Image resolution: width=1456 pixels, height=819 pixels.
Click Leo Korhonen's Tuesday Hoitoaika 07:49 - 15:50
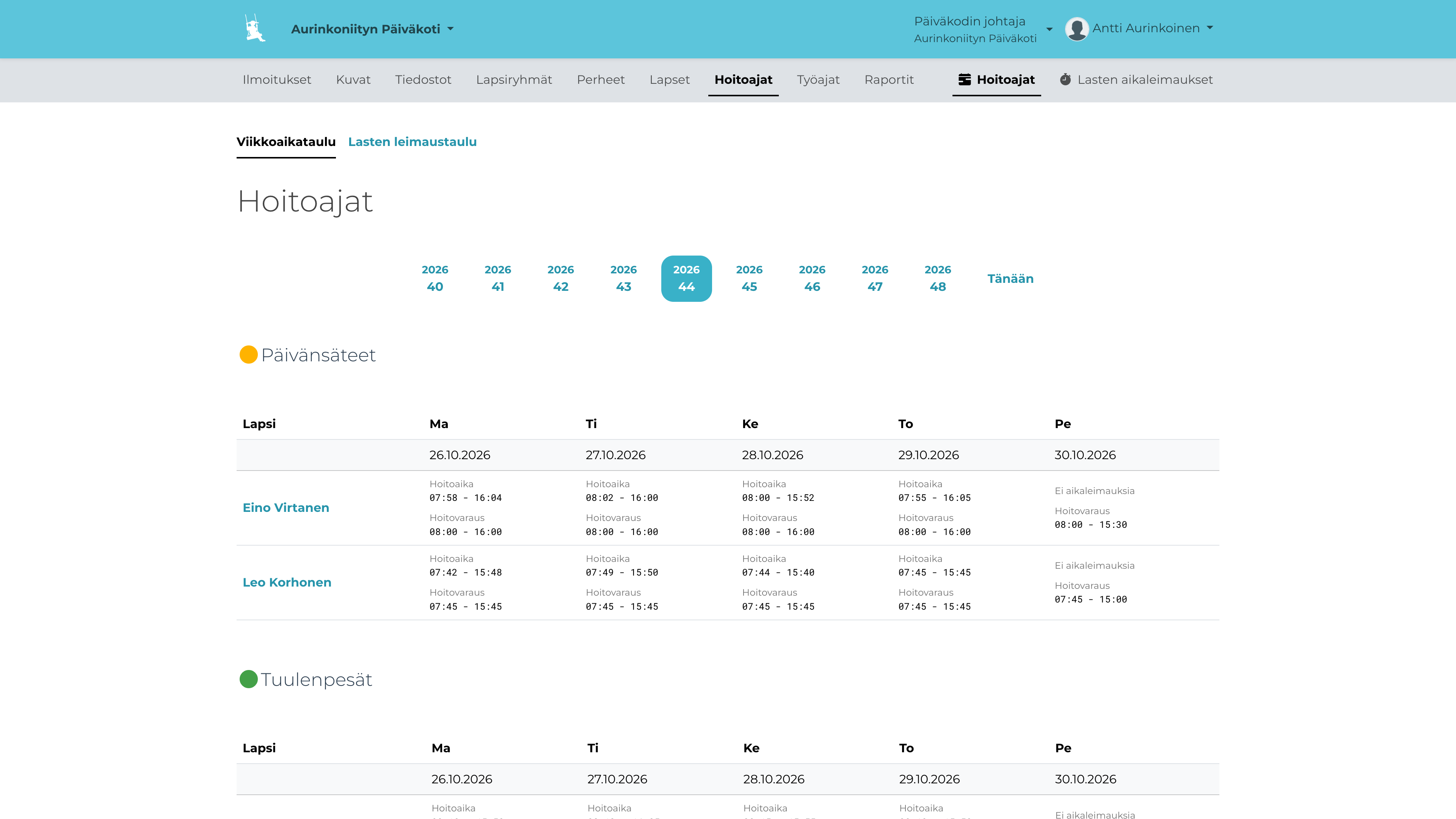622,565
